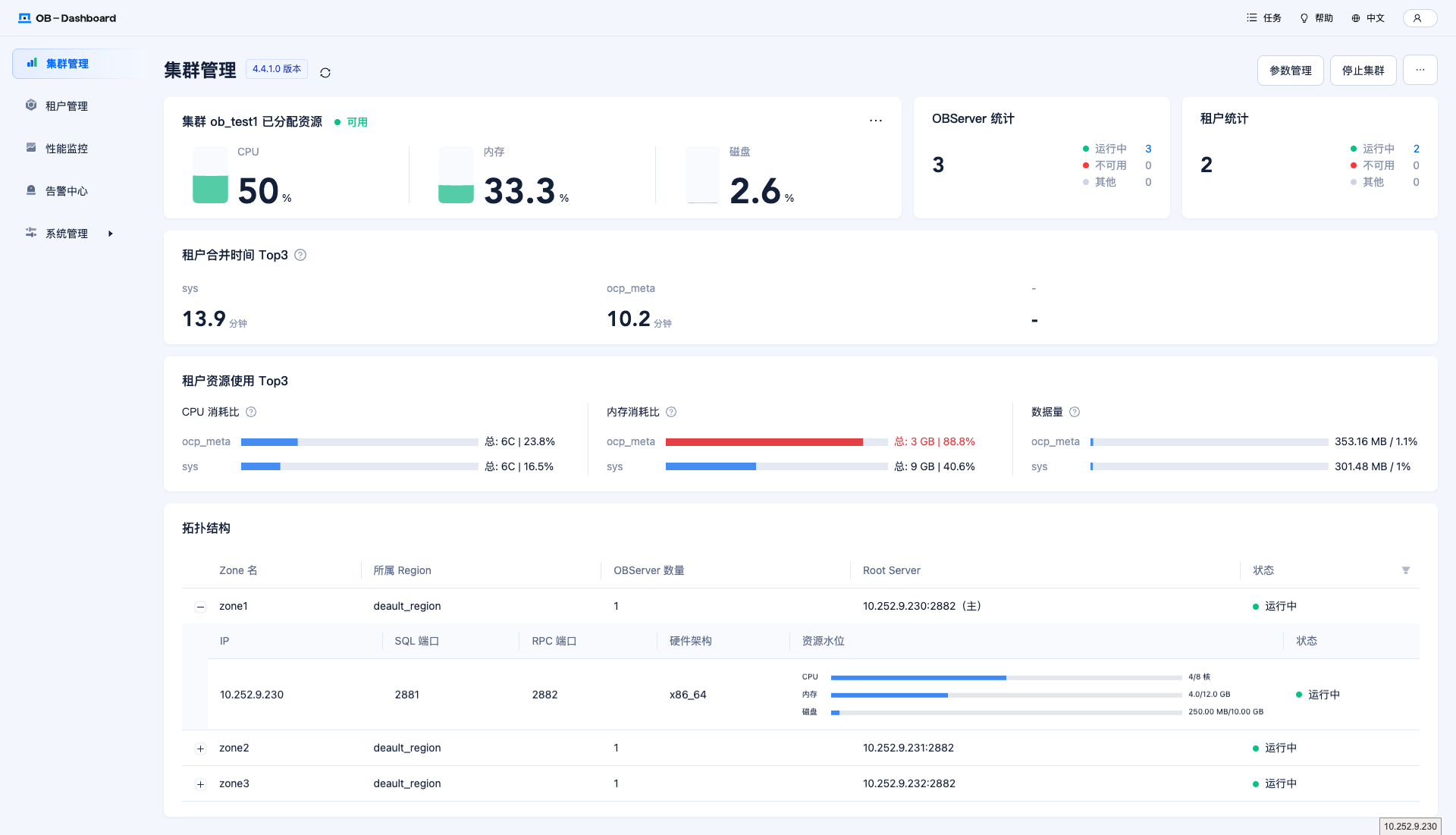Click the cluster refresh icon
The height and width of the screenshot is (835, 1456).
click(x=325, y=73)
